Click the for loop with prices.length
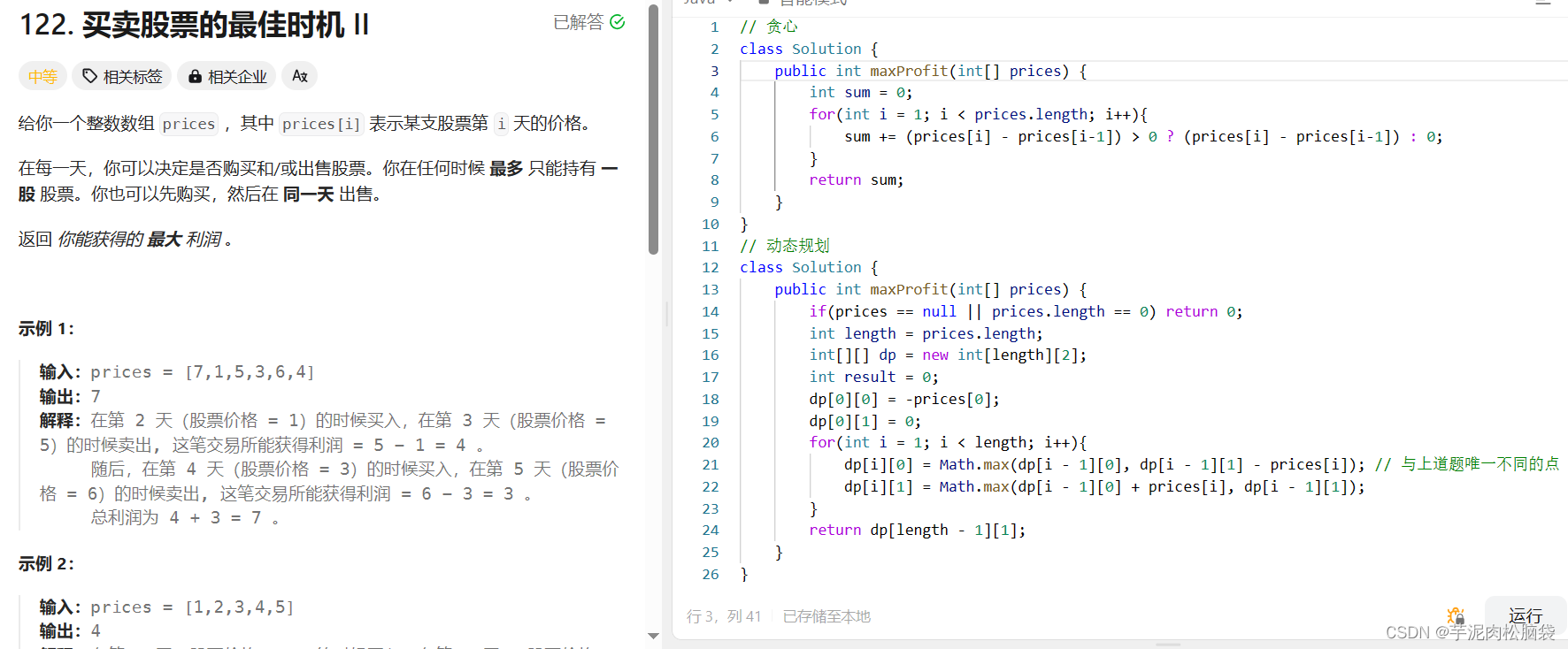 pyautogui.click(x=978, y=115)
